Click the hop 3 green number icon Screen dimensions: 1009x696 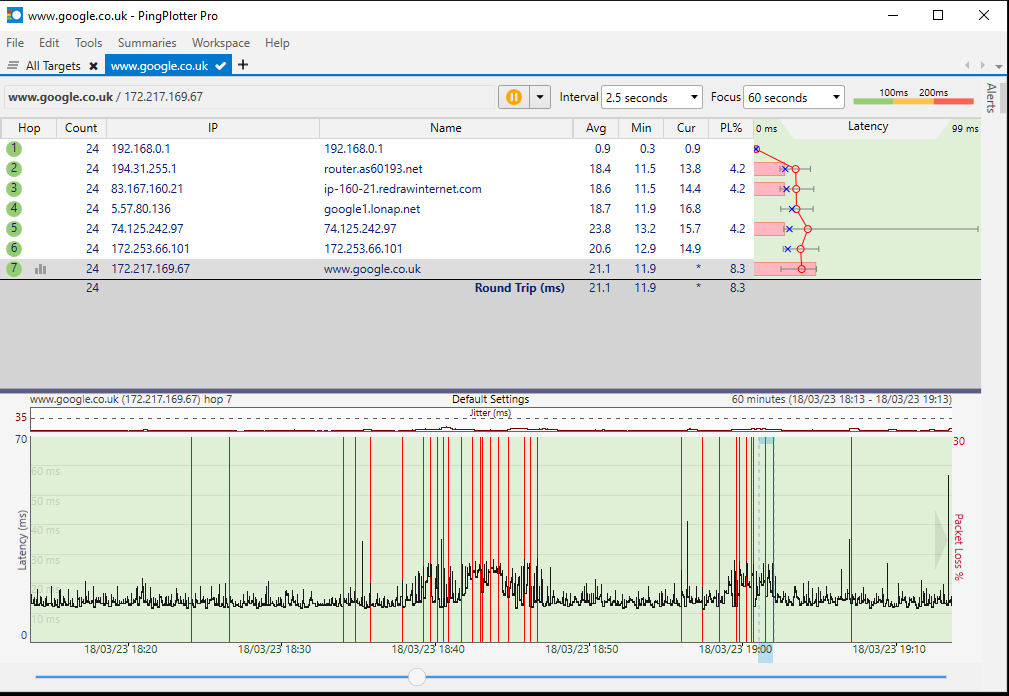[x=13, y=189]
